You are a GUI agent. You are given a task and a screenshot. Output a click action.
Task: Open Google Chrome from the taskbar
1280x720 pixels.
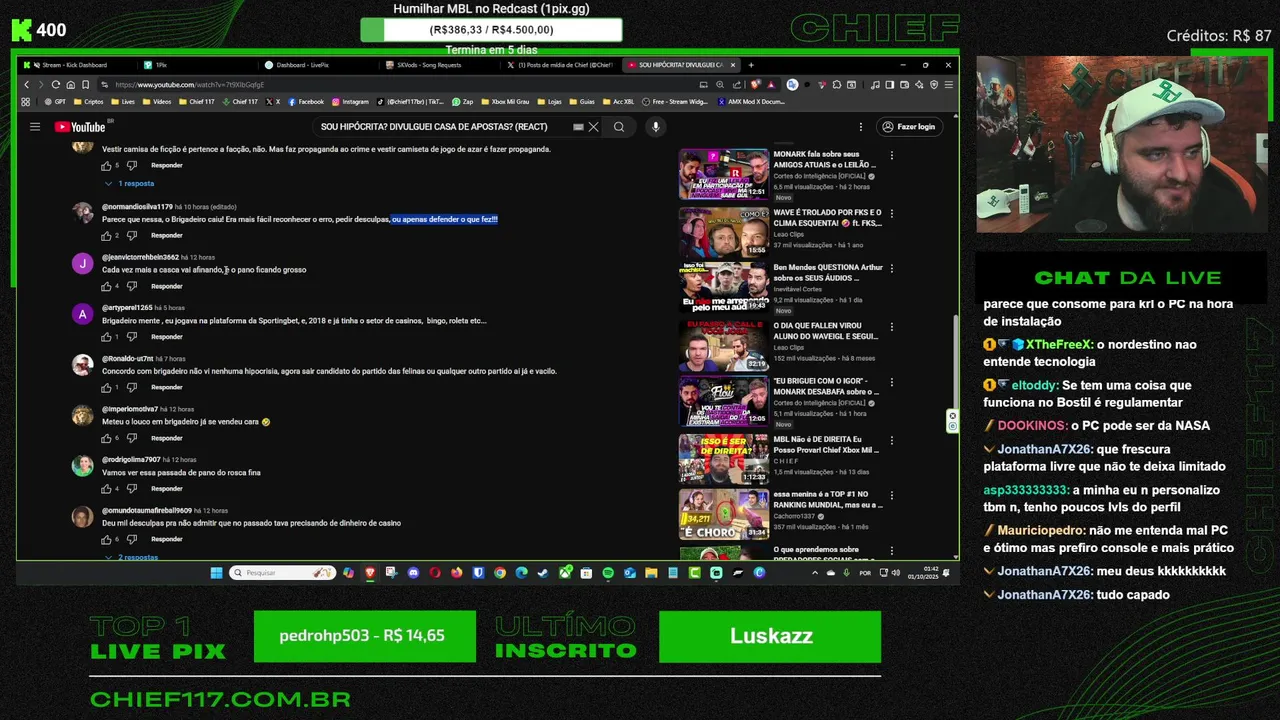(x=500, y=573)
